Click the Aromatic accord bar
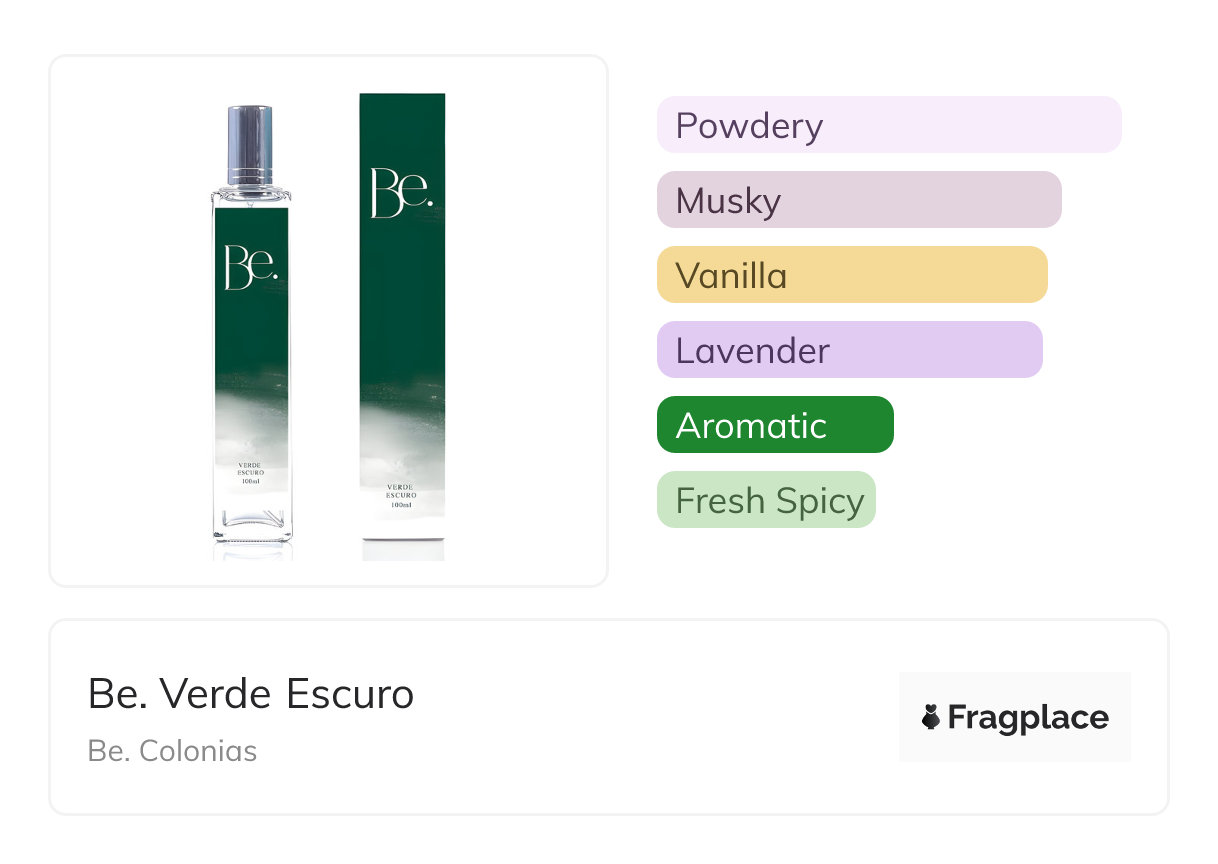Viewport: 1218px width, 864px height. (775, 425)
